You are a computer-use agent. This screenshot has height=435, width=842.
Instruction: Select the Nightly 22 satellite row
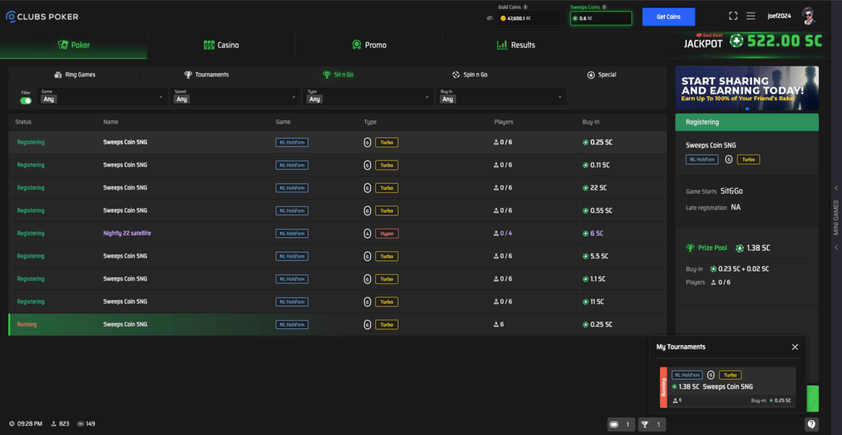click(x=337, y=234)
